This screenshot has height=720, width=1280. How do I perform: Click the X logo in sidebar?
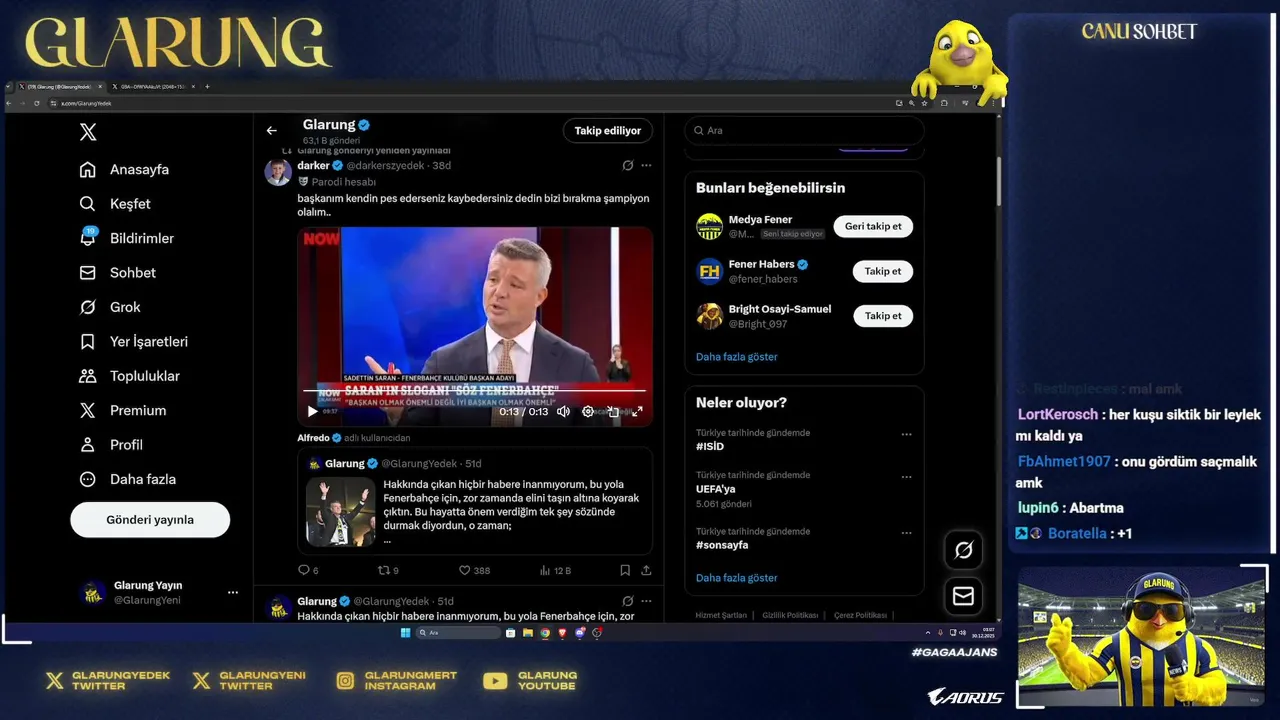tap(88, 132)
